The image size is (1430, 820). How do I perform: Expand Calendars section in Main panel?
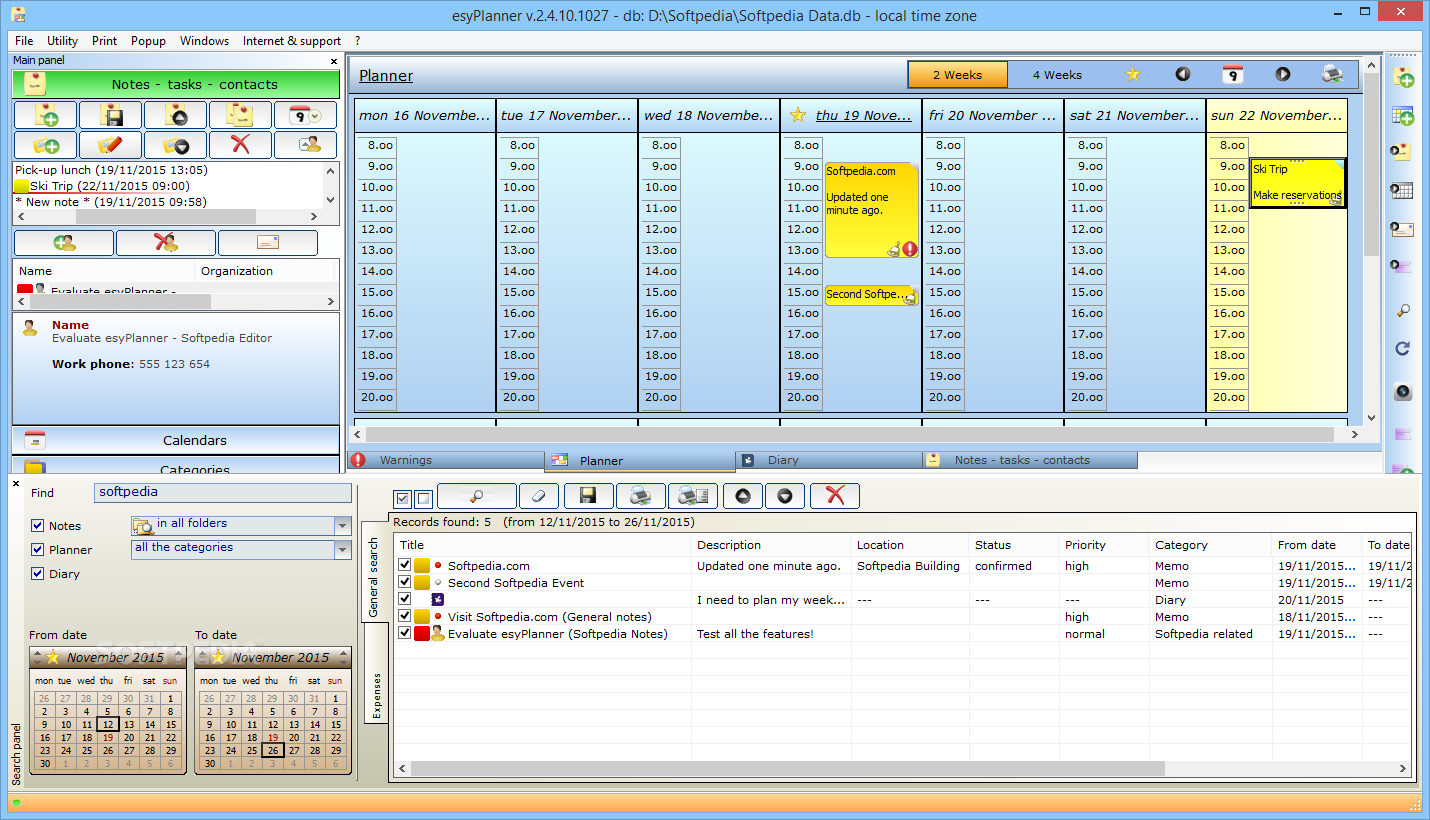(176, 440)
